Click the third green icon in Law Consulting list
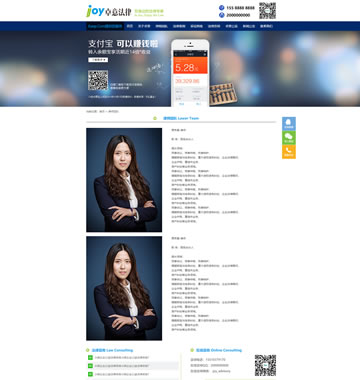The width and height of the screenshot is (360, 380). click(90, 374)
